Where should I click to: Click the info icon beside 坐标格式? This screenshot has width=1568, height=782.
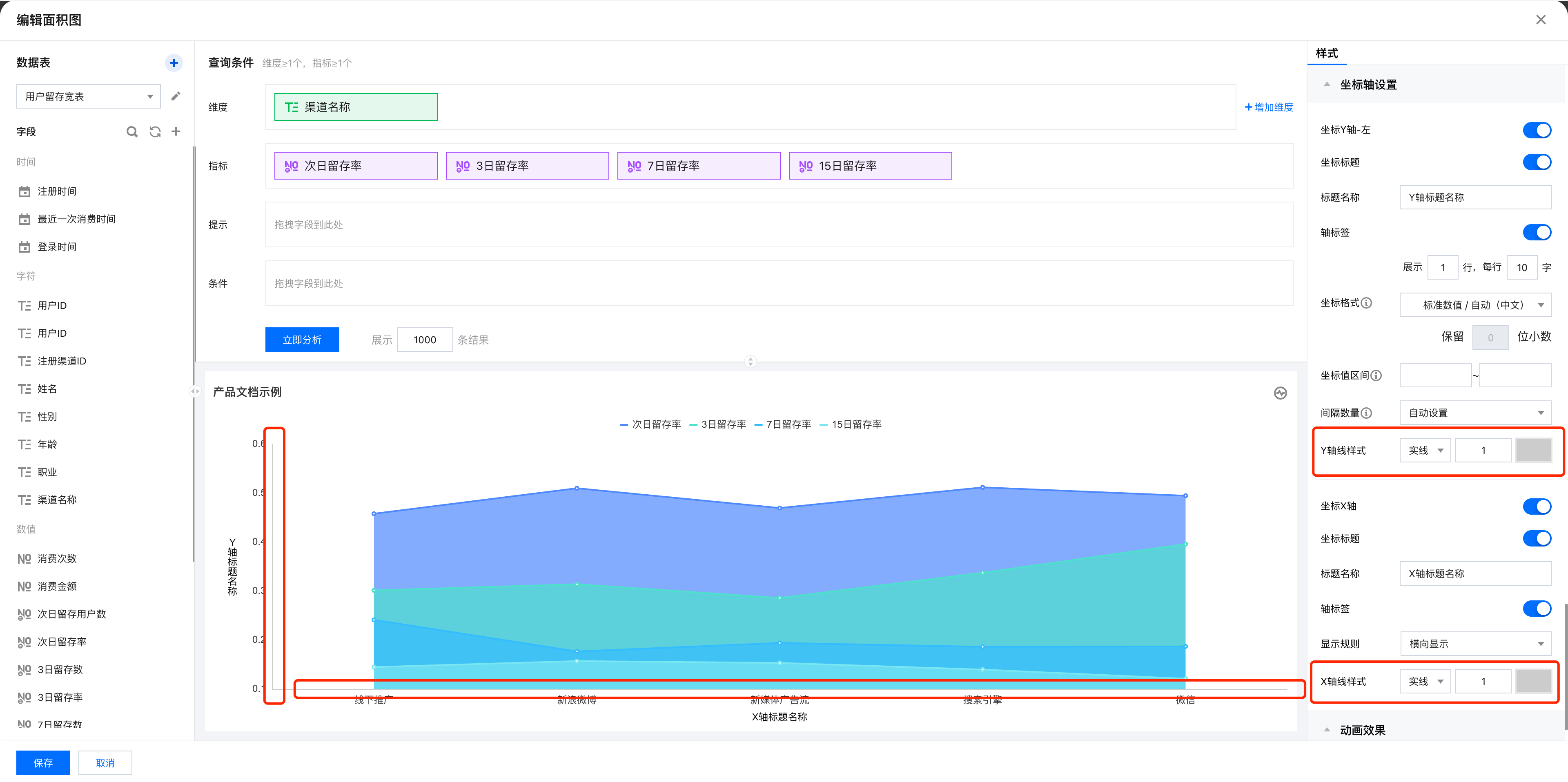[x=1367, y=303]
